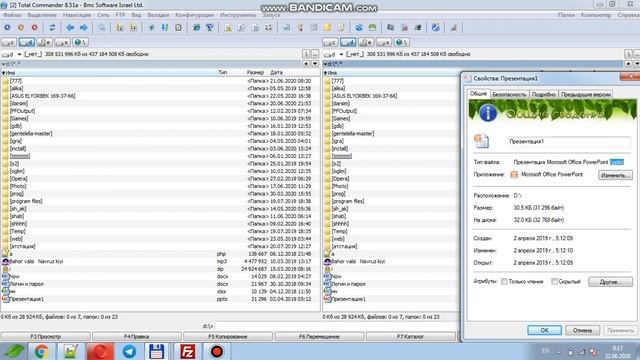The width and height of the screenshot is (640, 360).
Task: Open the Конфигурация menu
Action: pos(194,15)
